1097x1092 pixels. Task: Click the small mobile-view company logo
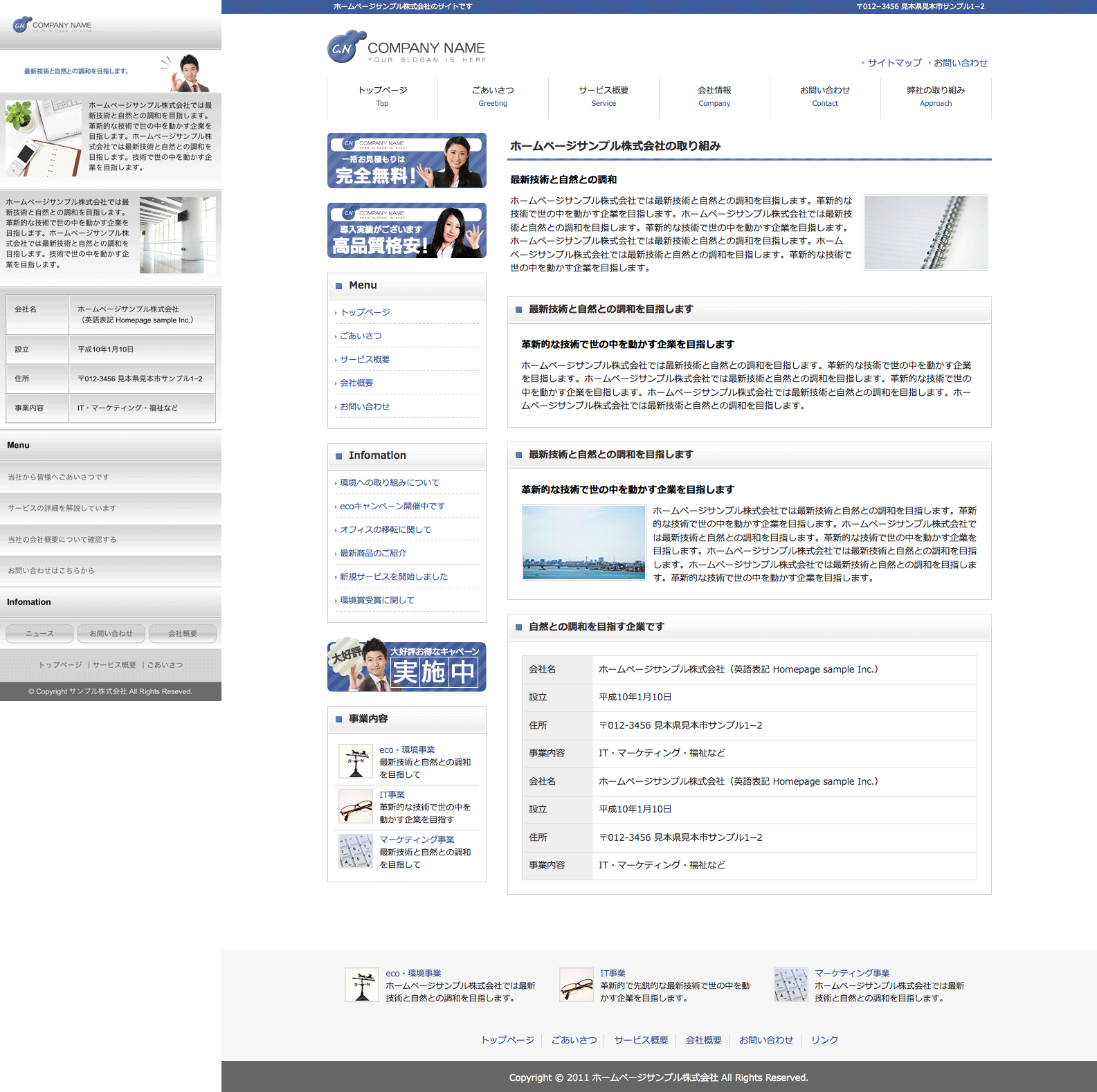pos(52,26)
